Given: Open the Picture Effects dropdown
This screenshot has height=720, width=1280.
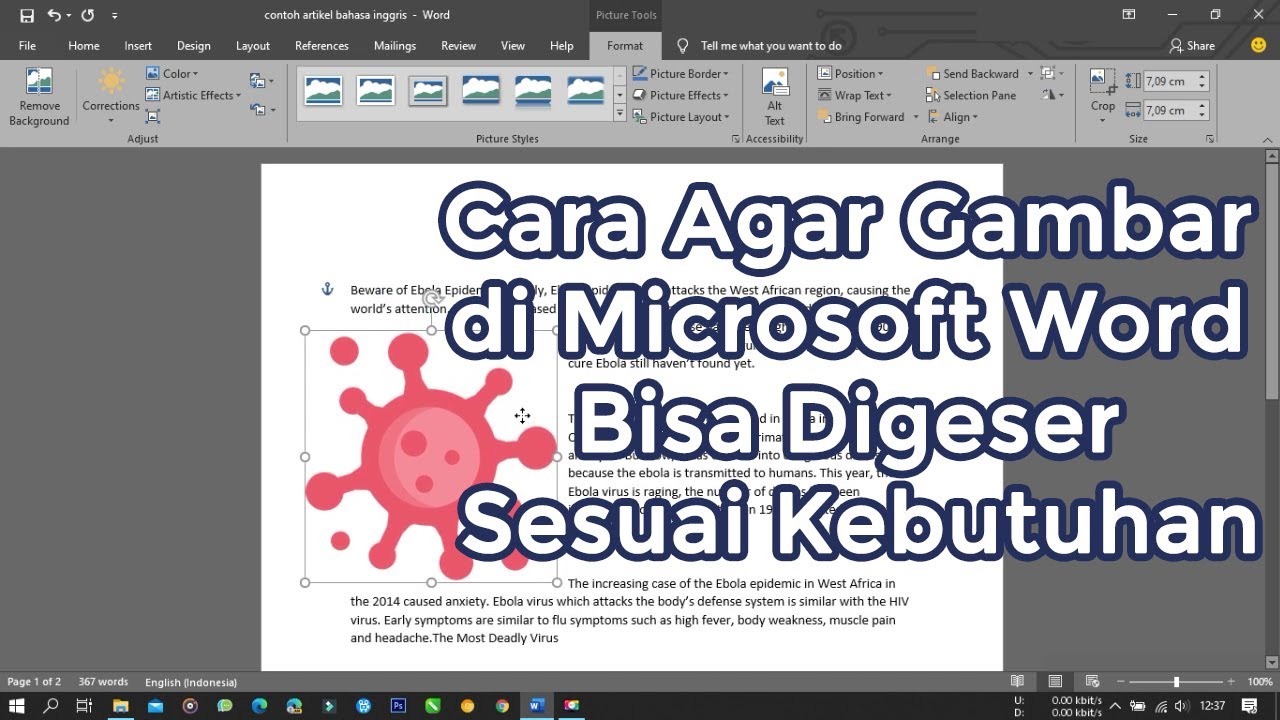Looking at the screenshot, I should (681, 96).
